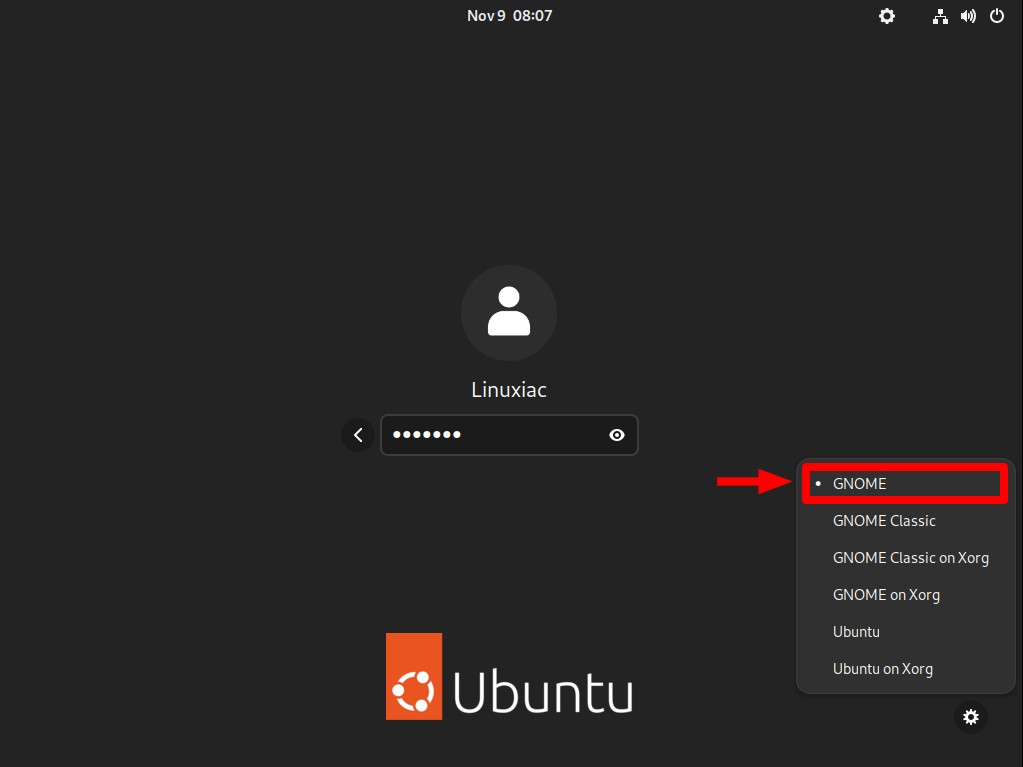Screen dimensions: 1023x767
Task: Click the wired network status icon
Action: pyautogui.click(x=939, y=16)
